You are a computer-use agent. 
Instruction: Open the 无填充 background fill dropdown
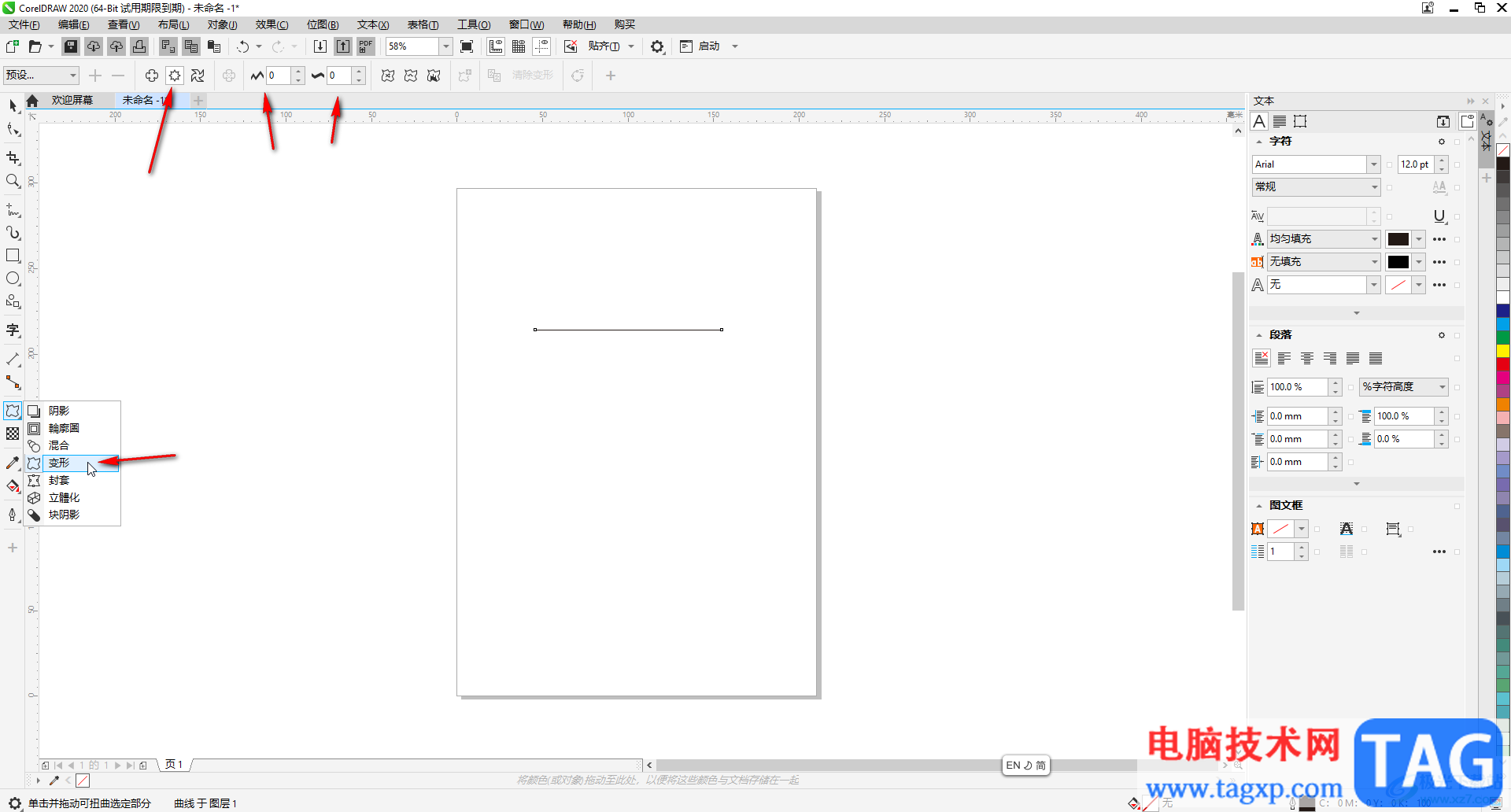click(x=1324, y=262)
